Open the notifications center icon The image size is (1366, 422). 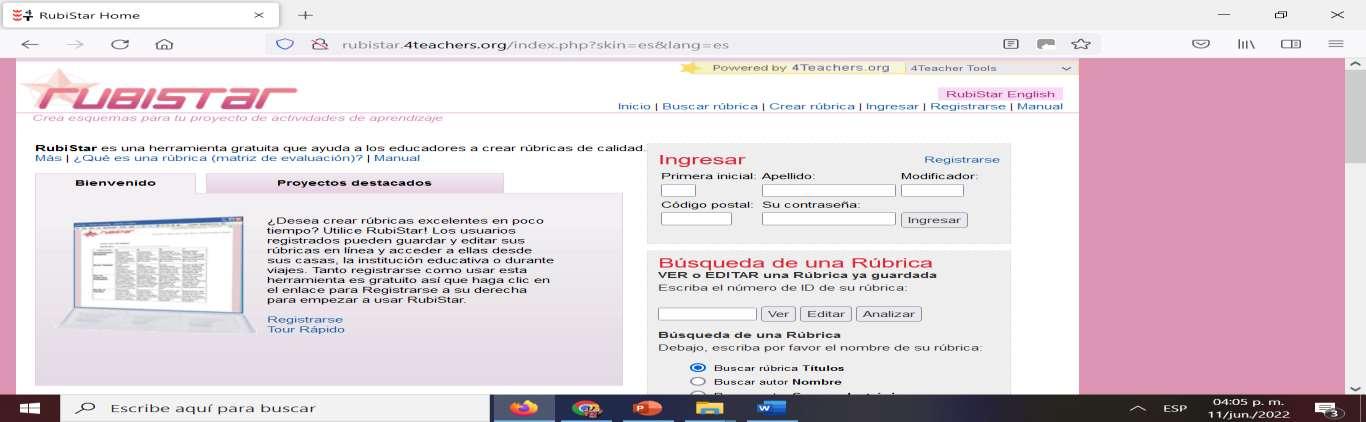tap(1328, 409)
